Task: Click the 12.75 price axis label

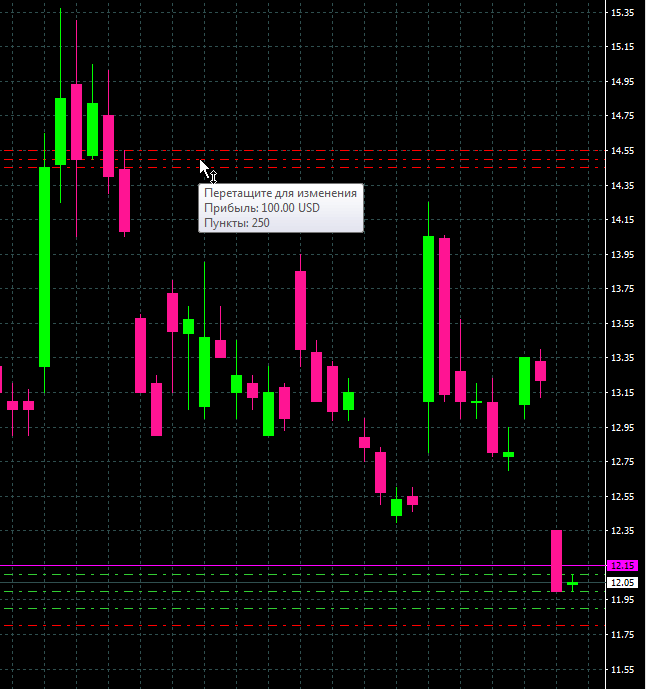Action: point(622,461)
